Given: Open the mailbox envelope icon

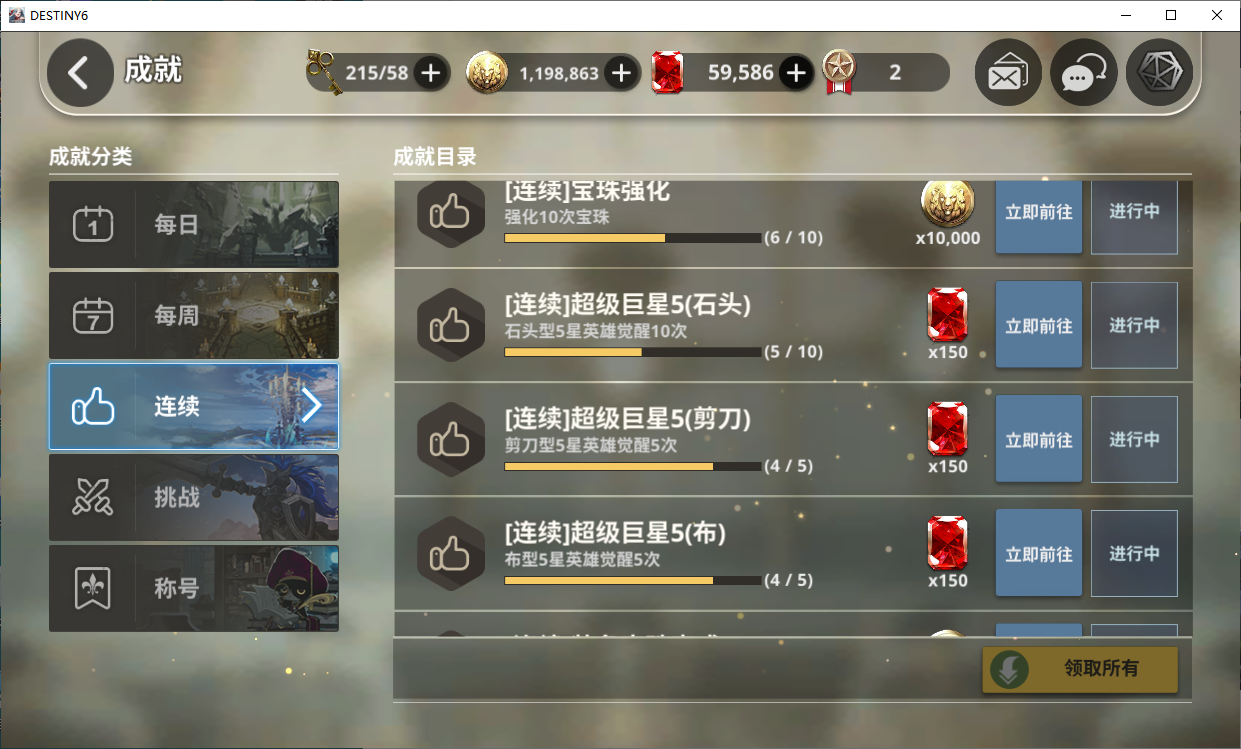Looking at the screenshot, I should [x=1008, y=73].
